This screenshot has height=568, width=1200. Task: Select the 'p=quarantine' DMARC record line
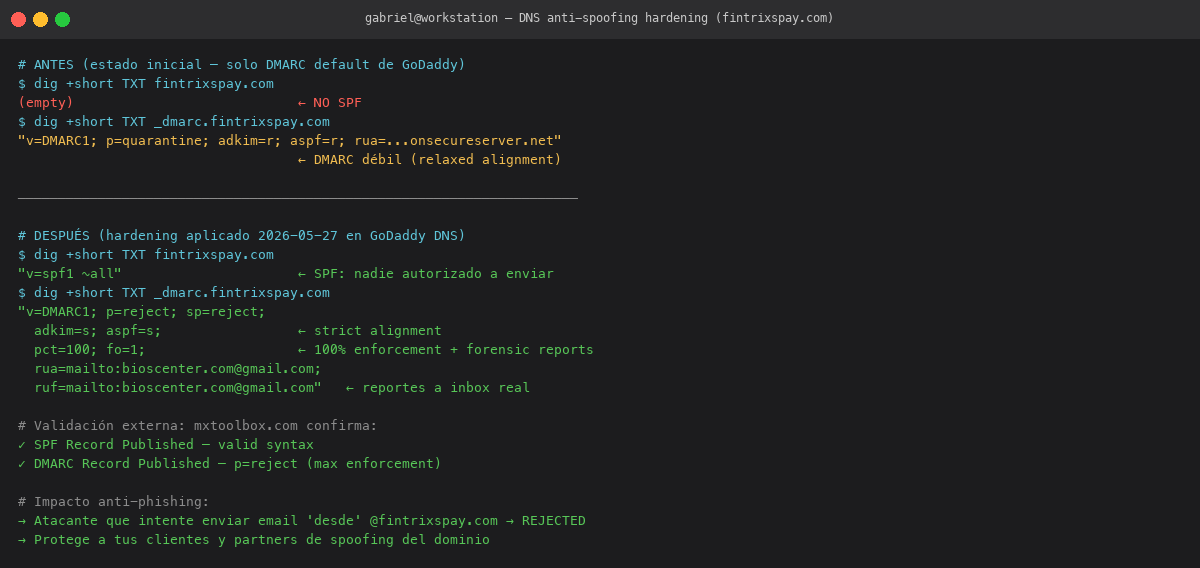click(x=290, y=141)
